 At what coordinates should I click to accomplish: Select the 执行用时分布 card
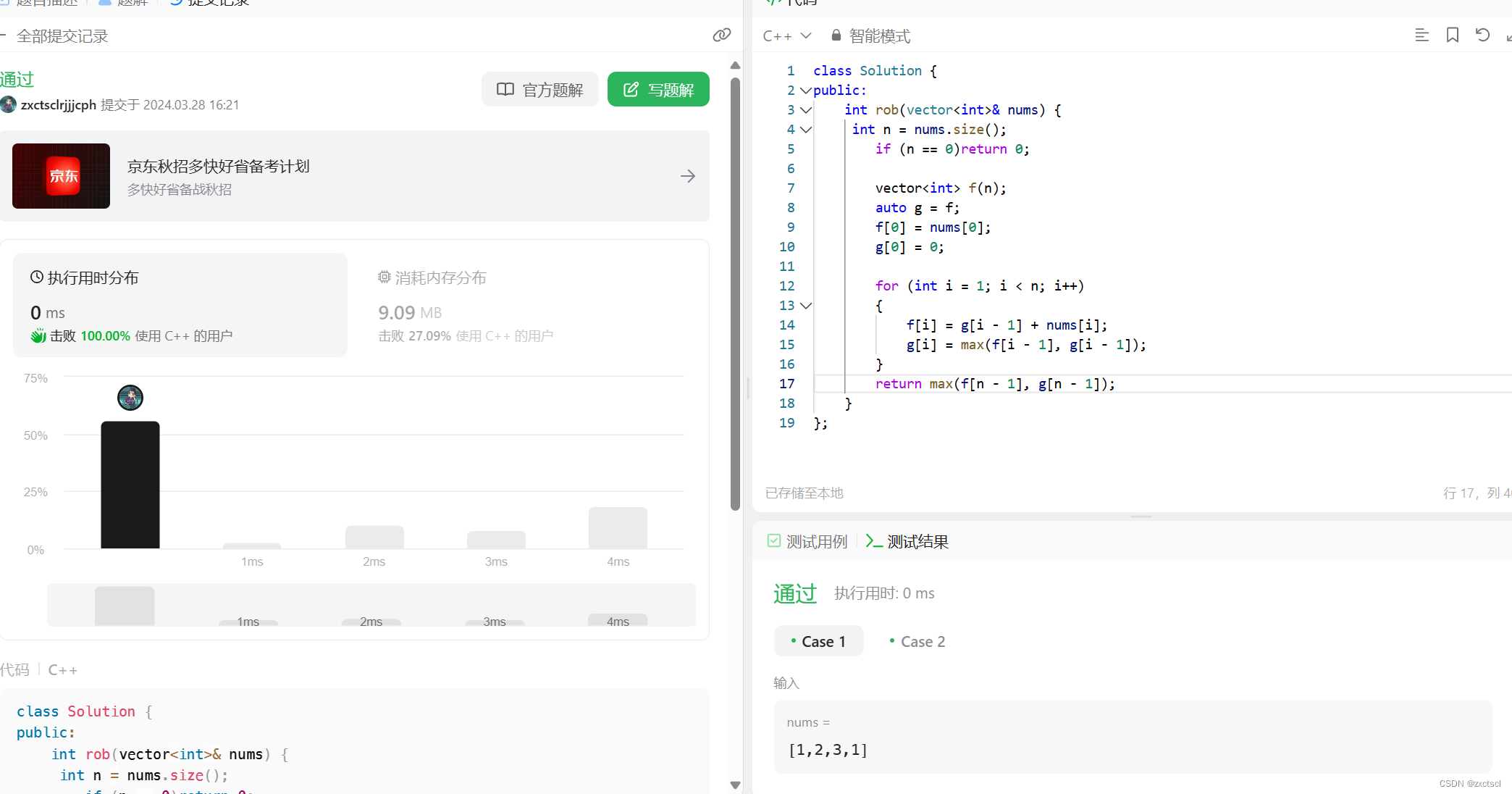180,304
